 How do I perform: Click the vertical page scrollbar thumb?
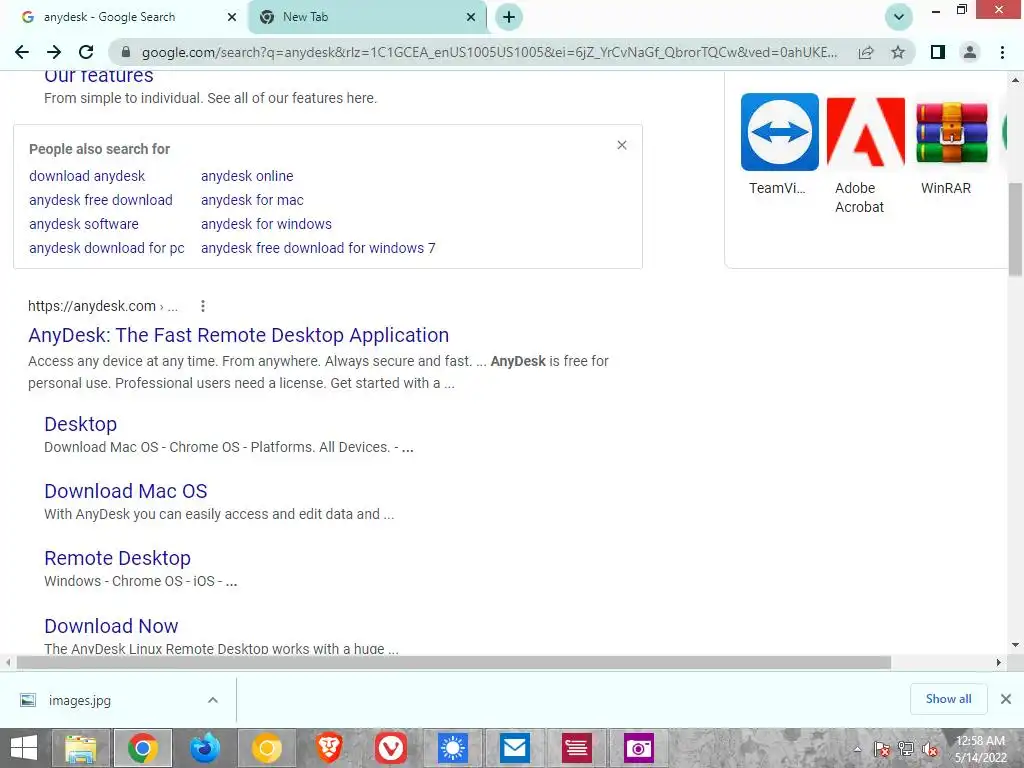click(1016, 229)
